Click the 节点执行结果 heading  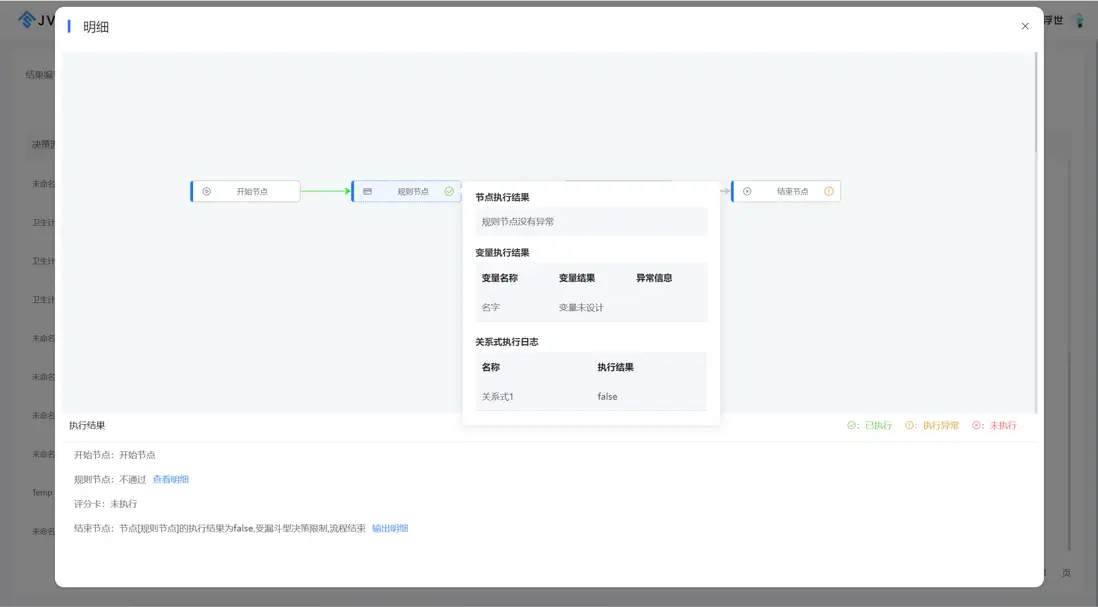(502, 197)
